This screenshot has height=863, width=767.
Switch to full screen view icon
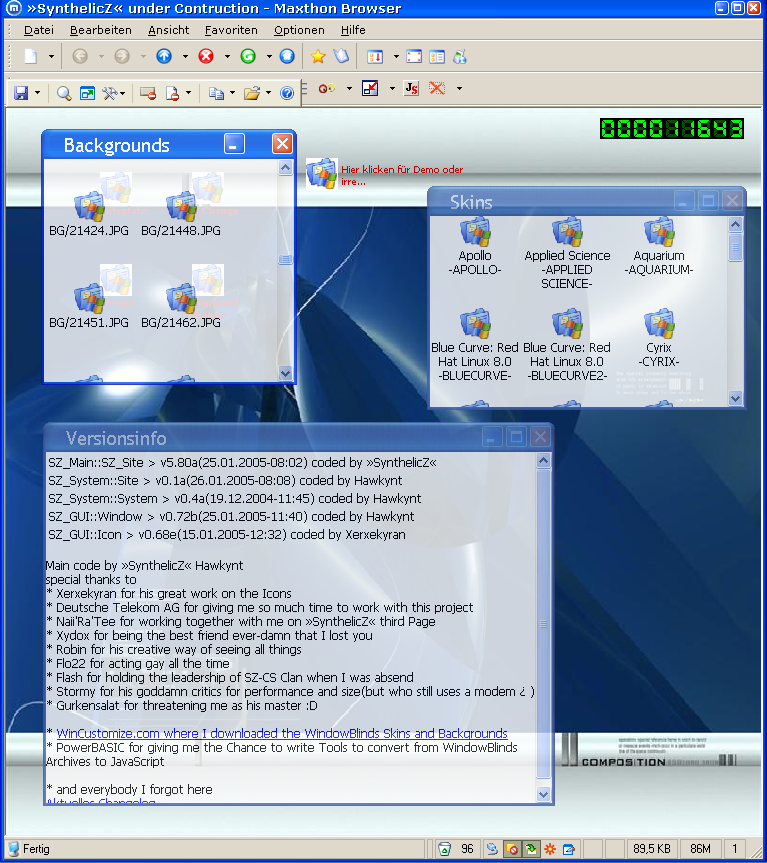(x=414, y=56)
